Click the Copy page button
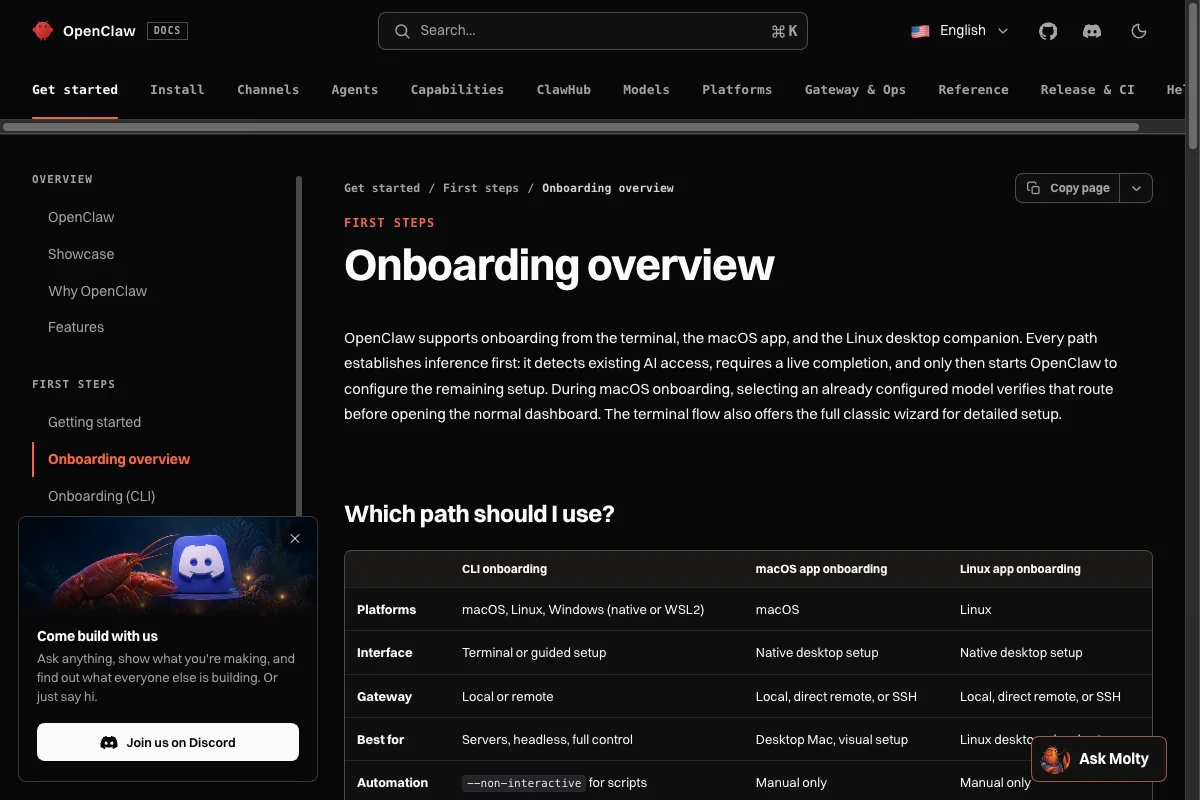This screenshot has width=1200, height=800. point(1068,188)
